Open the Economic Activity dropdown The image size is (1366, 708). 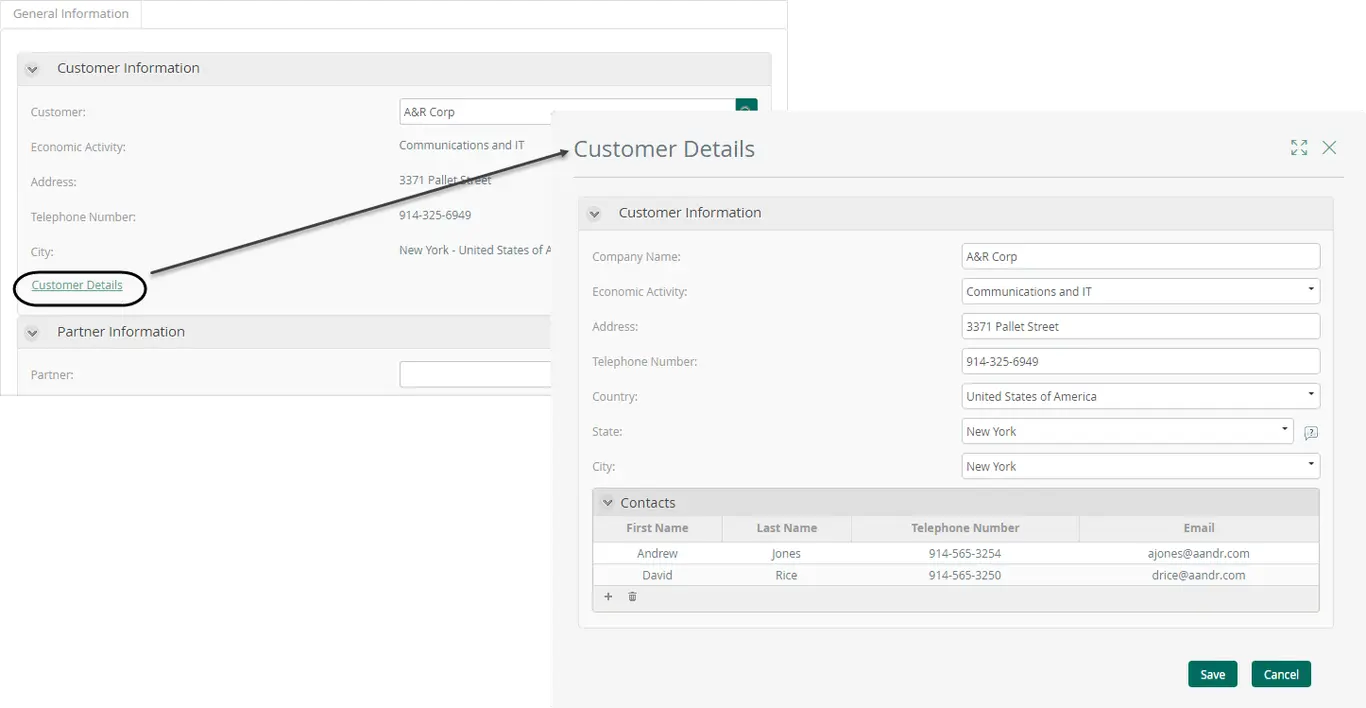[1141, 291]
